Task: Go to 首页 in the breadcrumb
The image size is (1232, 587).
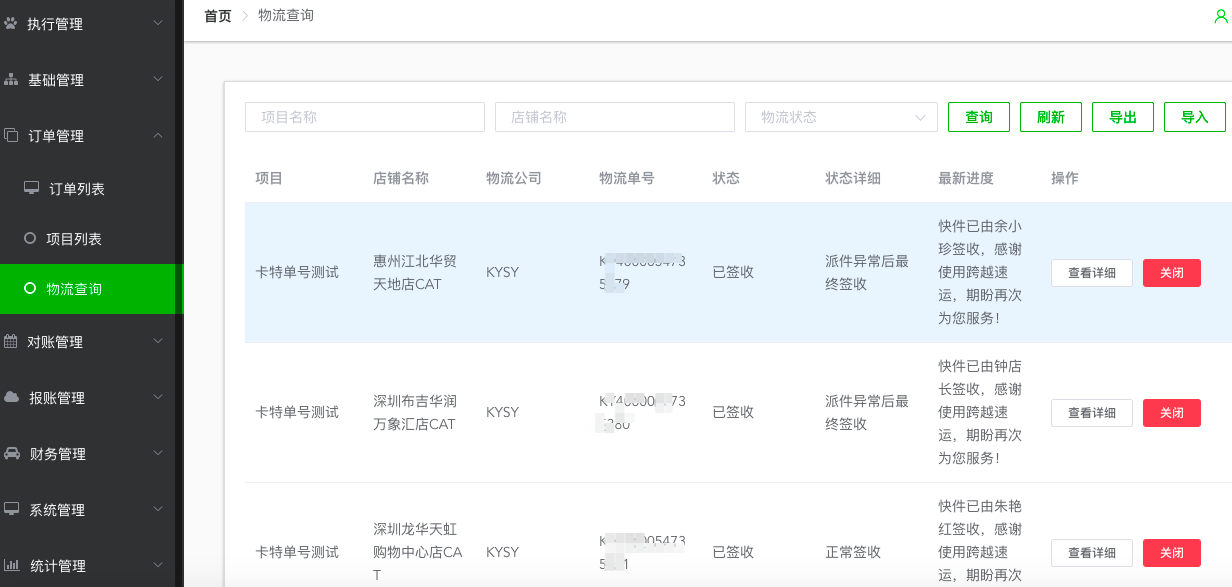Action: (217, 16)
